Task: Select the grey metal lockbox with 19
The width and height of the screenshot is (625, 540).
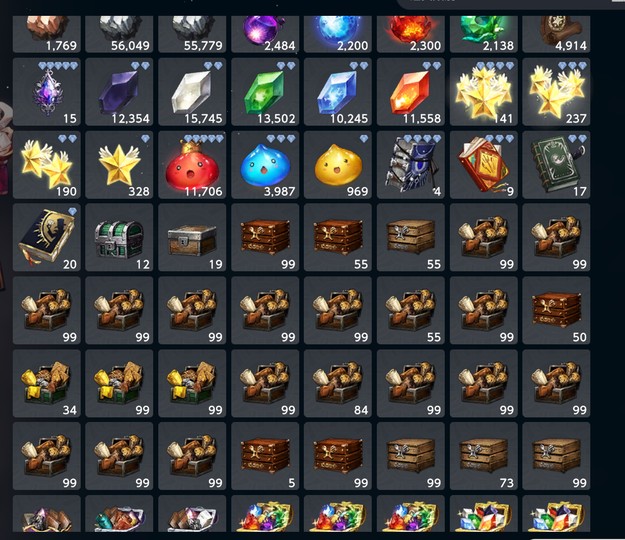Action: 192,238
